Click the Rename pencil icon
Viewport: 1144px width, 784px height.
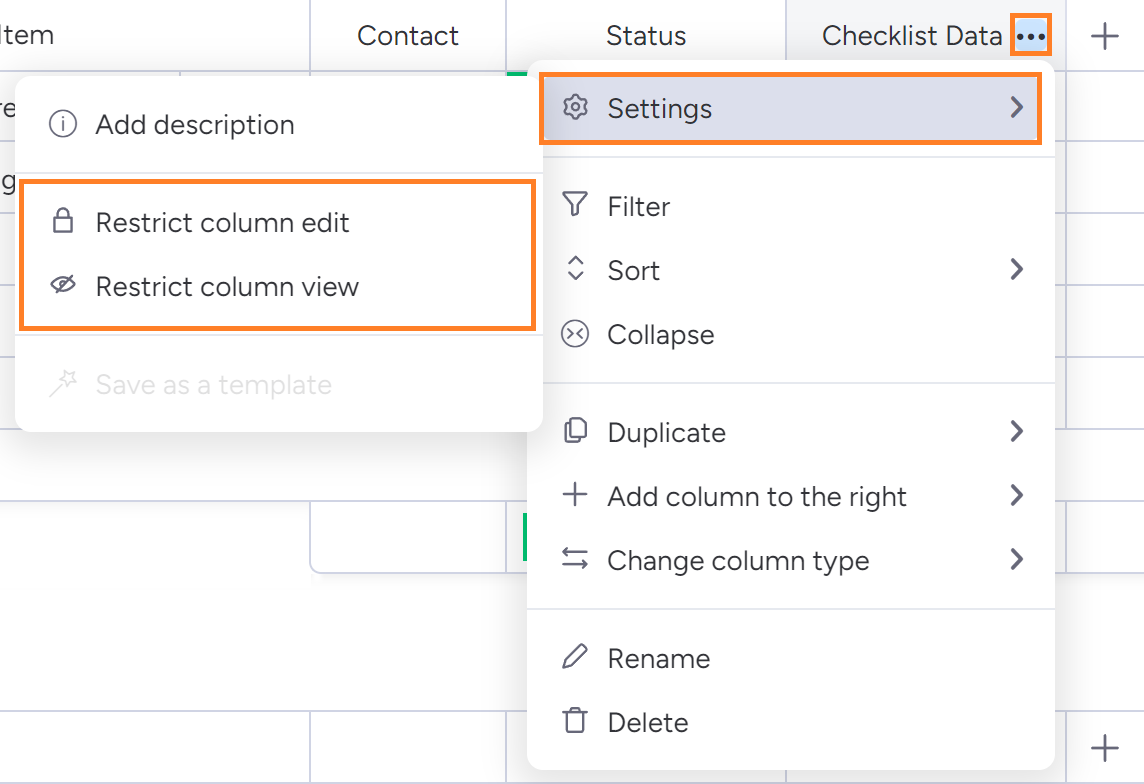point(575,658)
